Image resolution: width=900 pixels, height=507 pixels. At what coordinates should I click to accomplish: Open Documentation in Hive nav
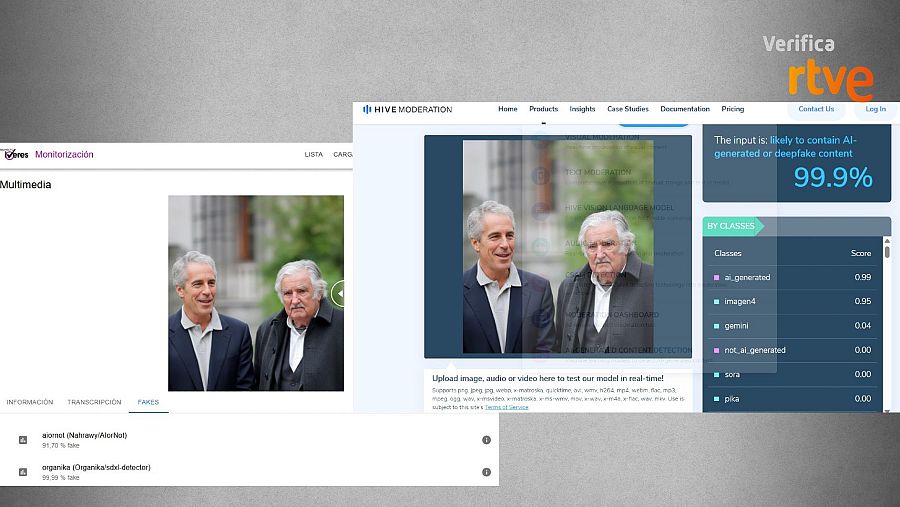685,109
